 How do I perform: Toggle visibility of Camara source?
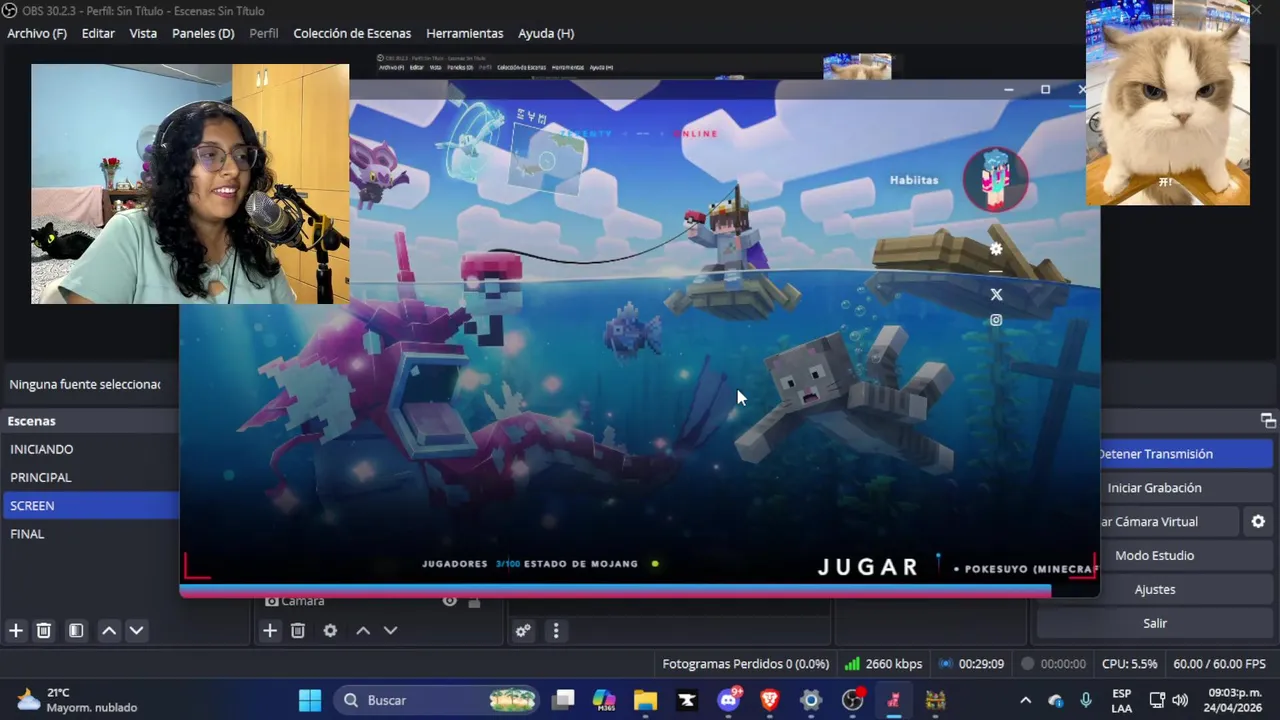tap(450, 600)
